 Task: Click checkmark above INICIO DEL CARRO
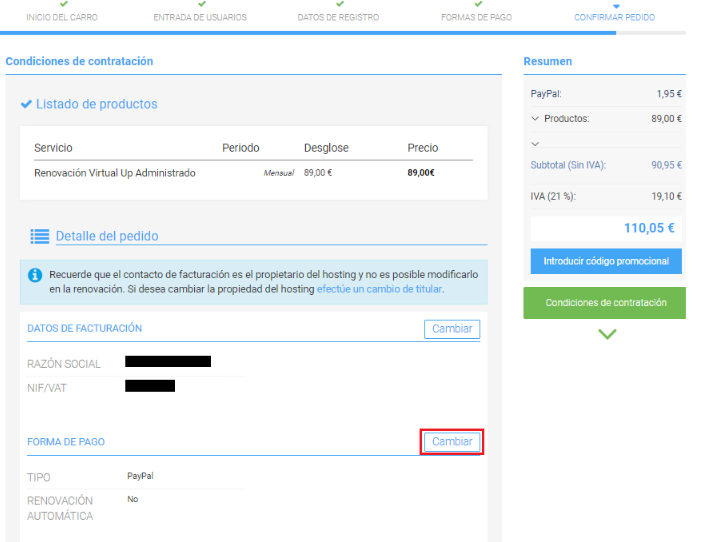pyautogui.click(x=64, y=4)
